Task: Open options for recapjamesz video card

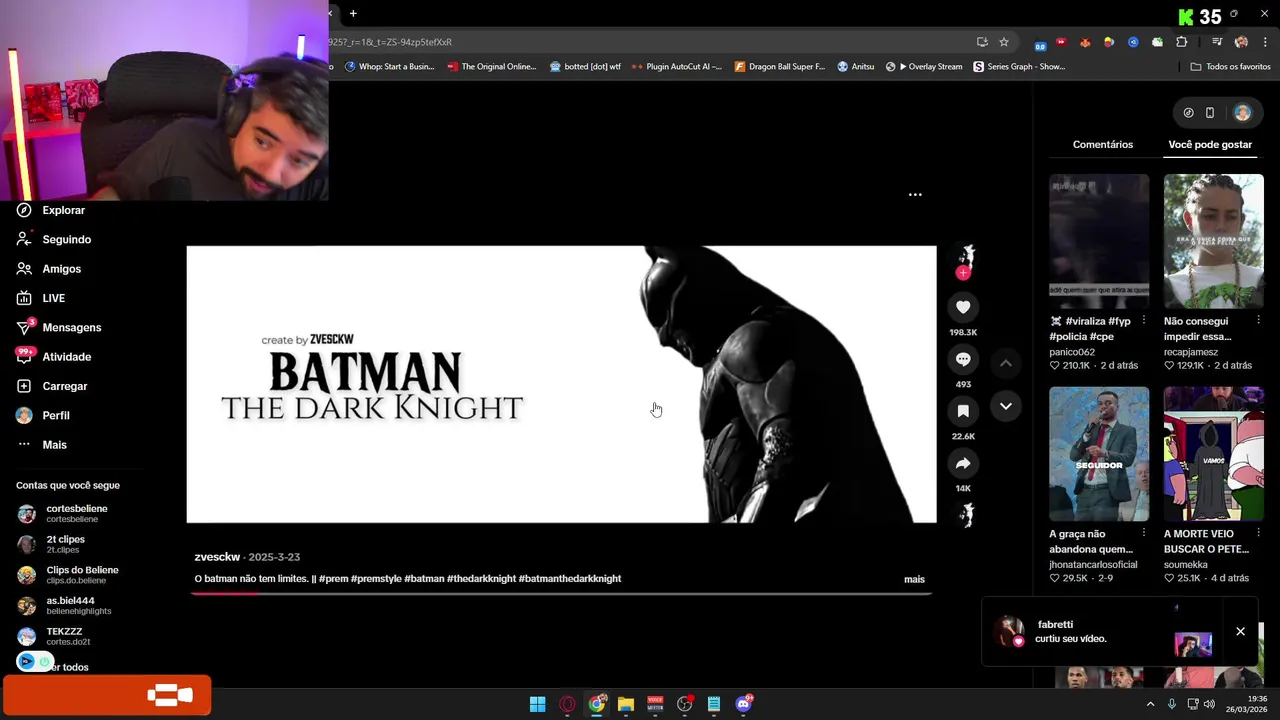Action: coord(1258,321)
